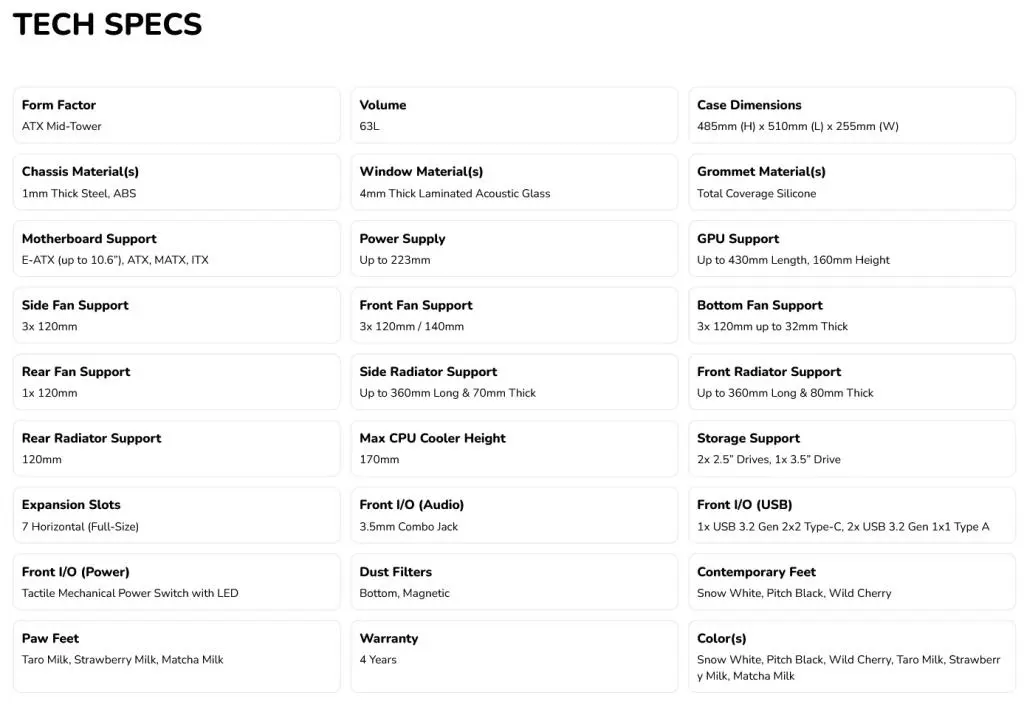Select the Dust Filters card

pos(514,582)
